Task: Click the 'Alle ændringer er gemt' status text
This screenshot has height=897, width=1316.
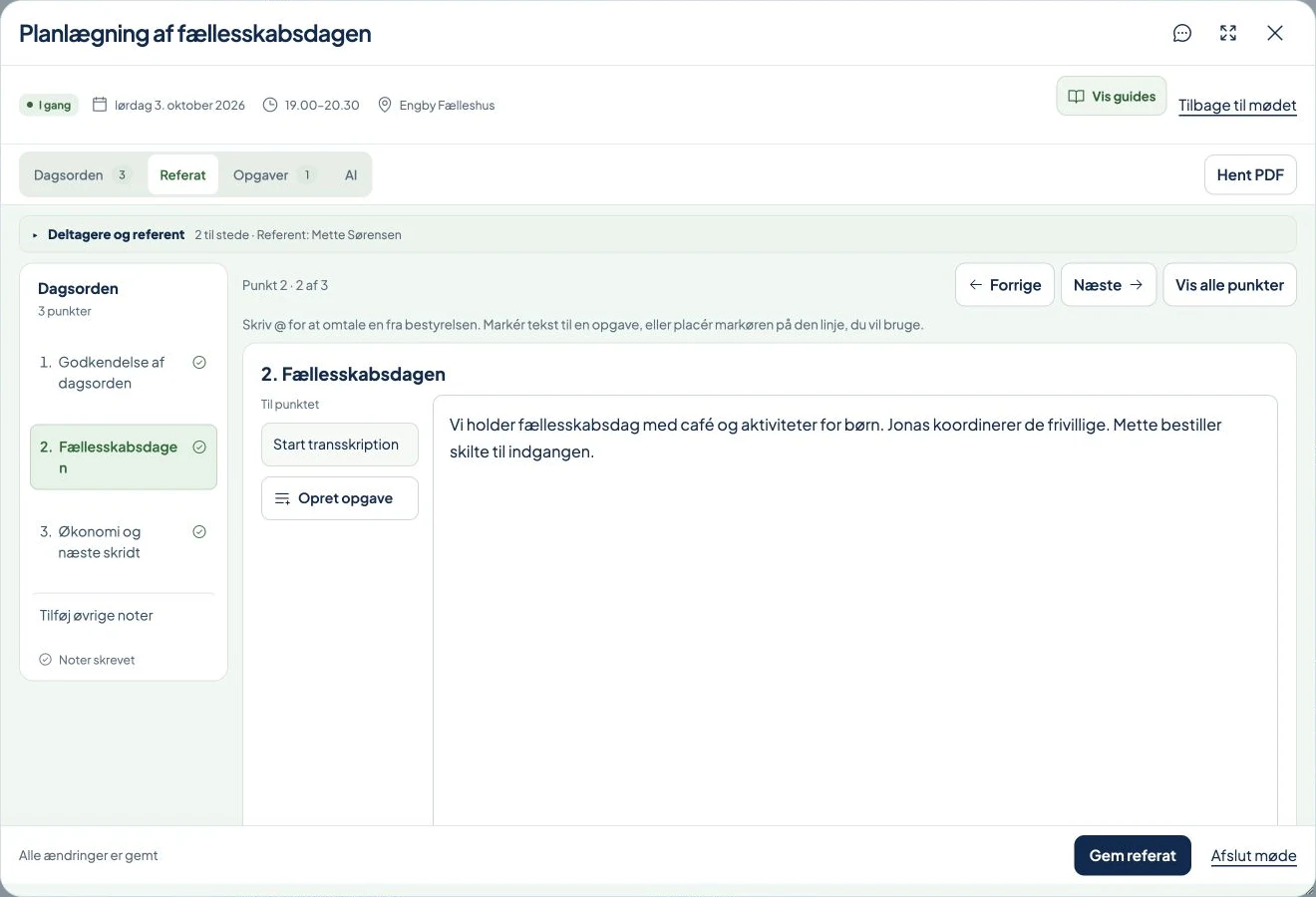Action: click(x=89, y=855)
